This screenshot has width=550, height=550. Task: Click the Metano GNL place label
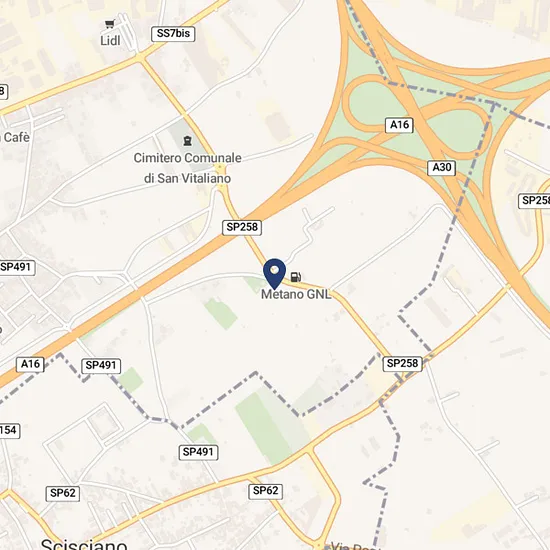pyautogui.click(x=296, y=294)
